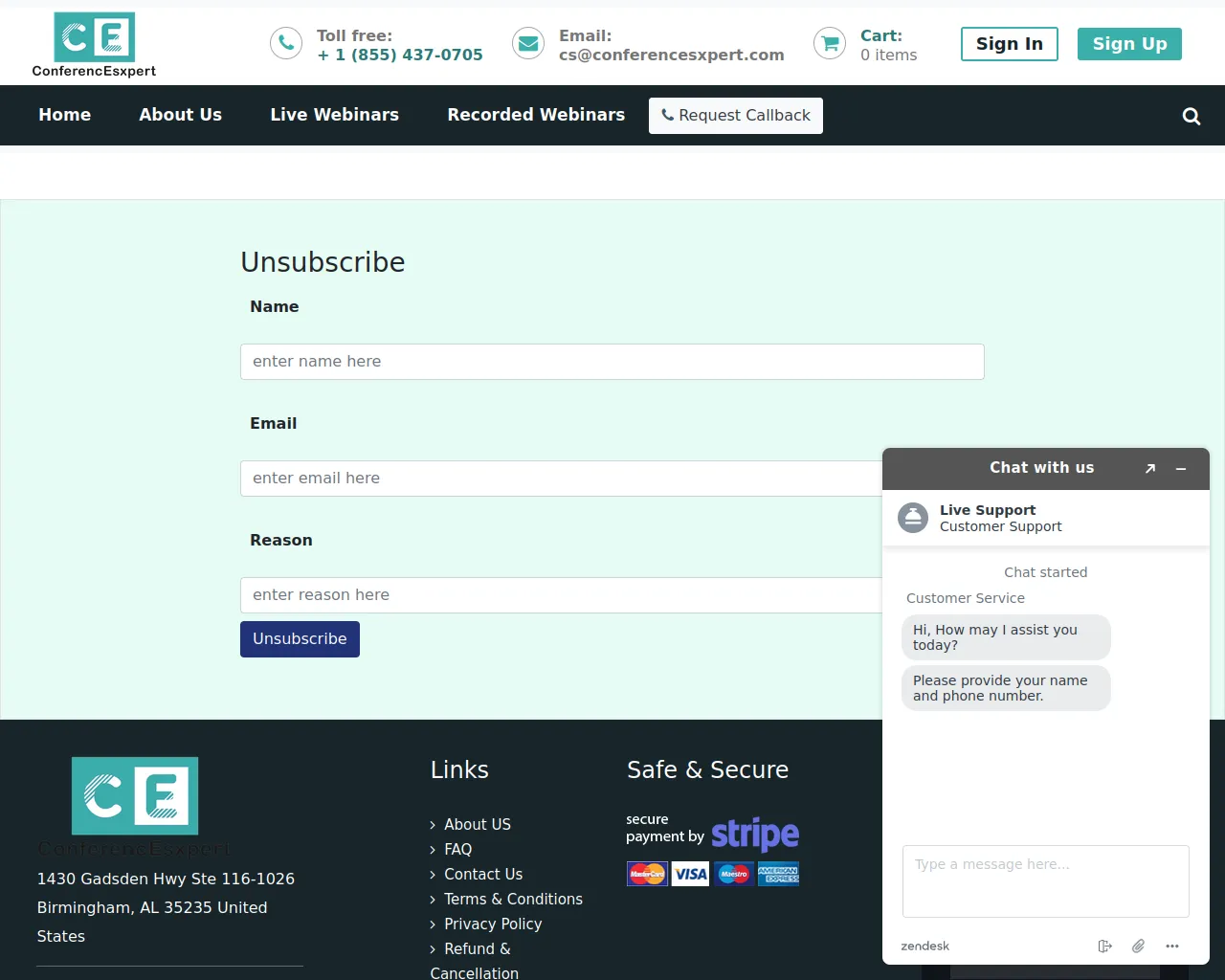Pop out the chat with the arrow icon

pyautogui.click(x=1150, y=469)
